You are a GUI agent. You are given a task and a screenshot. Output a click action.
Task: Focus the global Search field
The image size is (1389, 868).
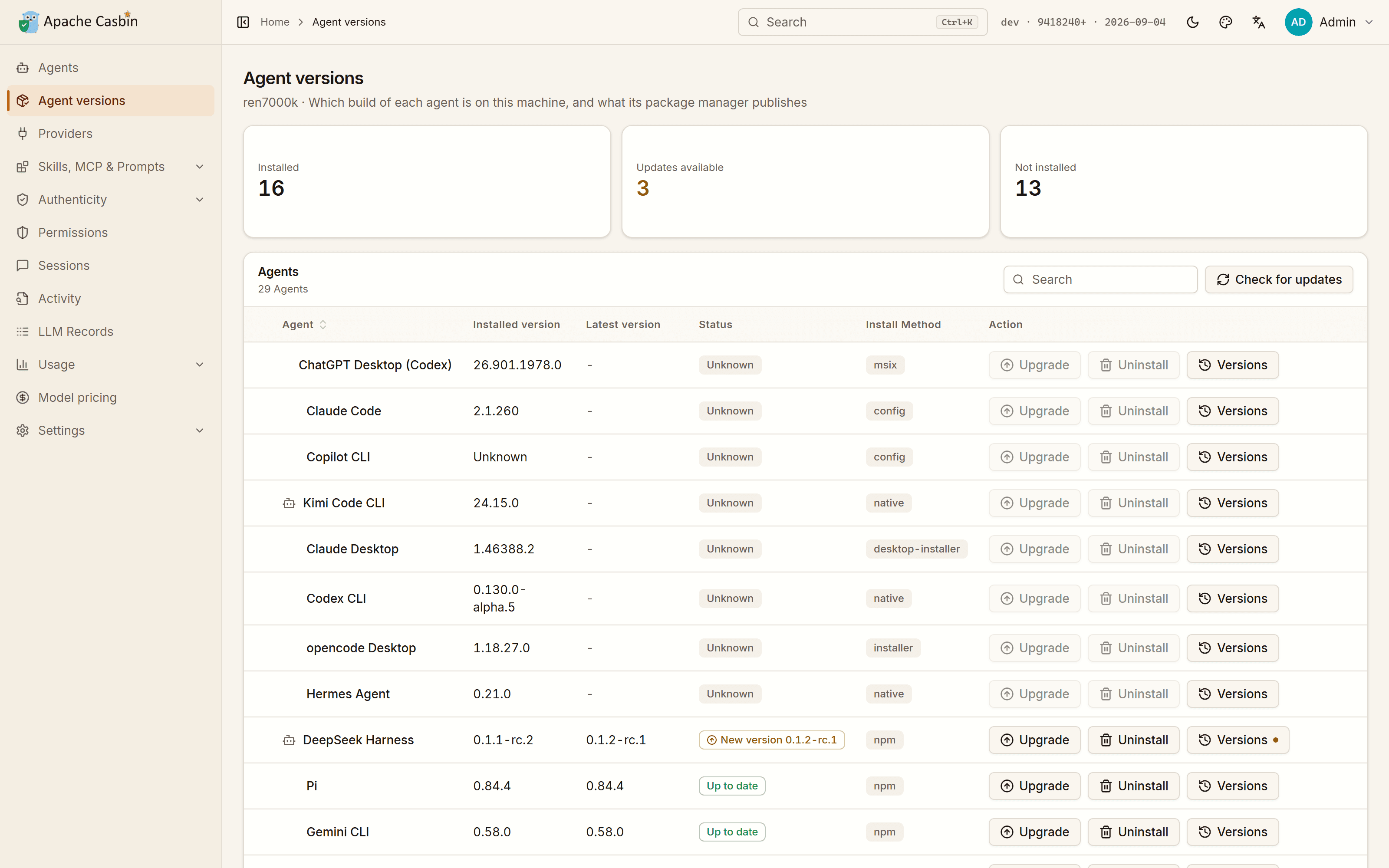862,22
